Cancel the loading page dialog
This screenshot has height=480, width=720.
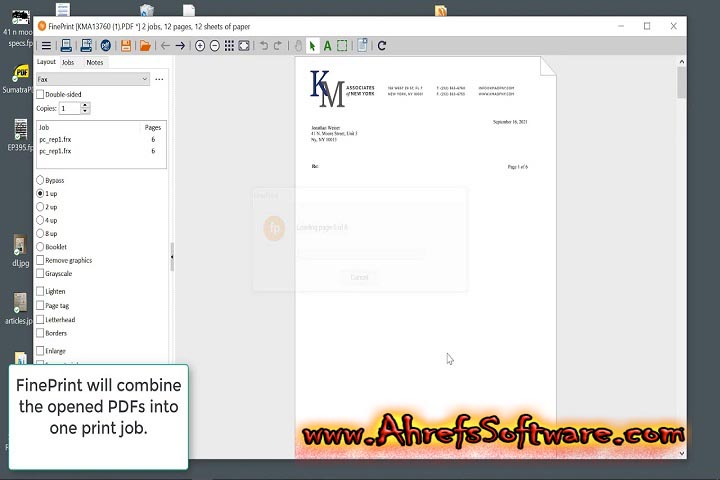point(359,277)
